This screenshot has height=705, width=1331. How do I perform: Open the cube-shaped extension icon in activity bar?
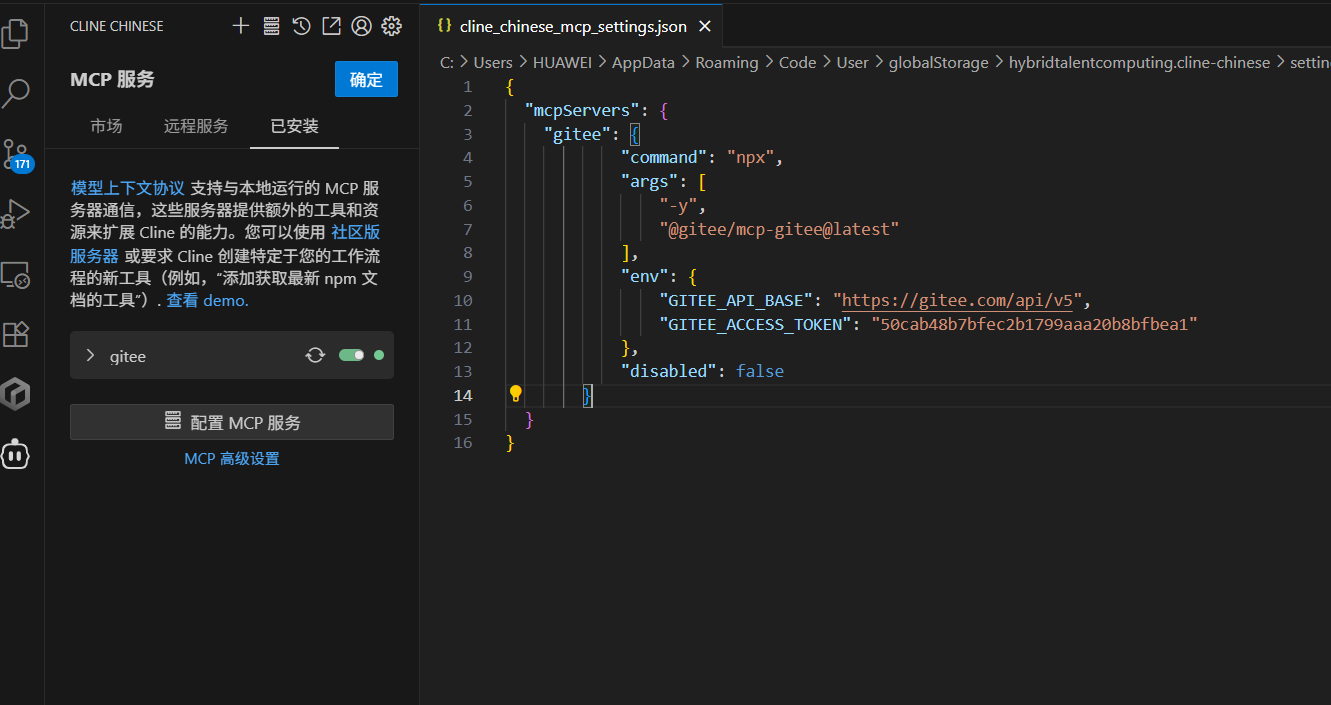click(16, 394)
